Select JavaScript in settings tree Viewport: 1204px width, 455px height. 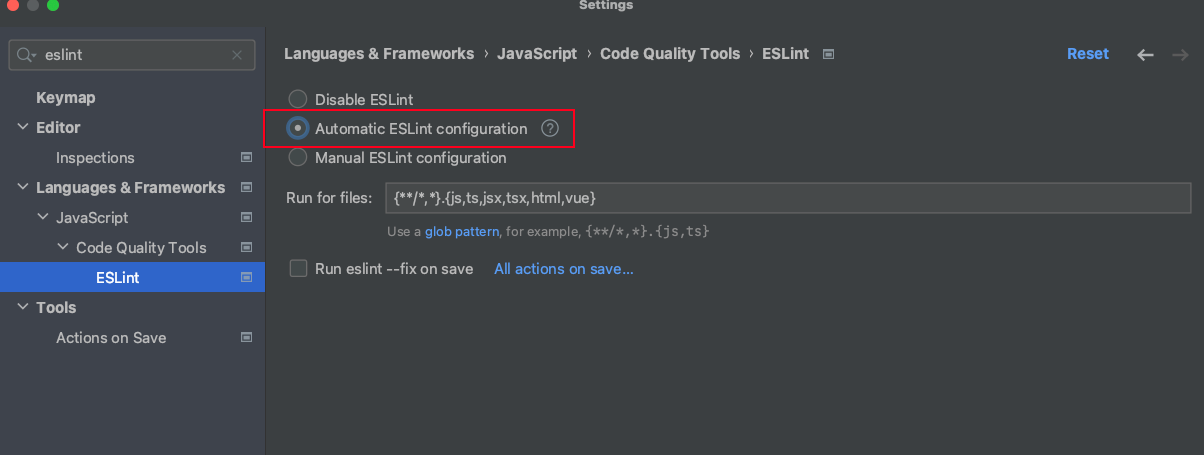coord(92,217)
